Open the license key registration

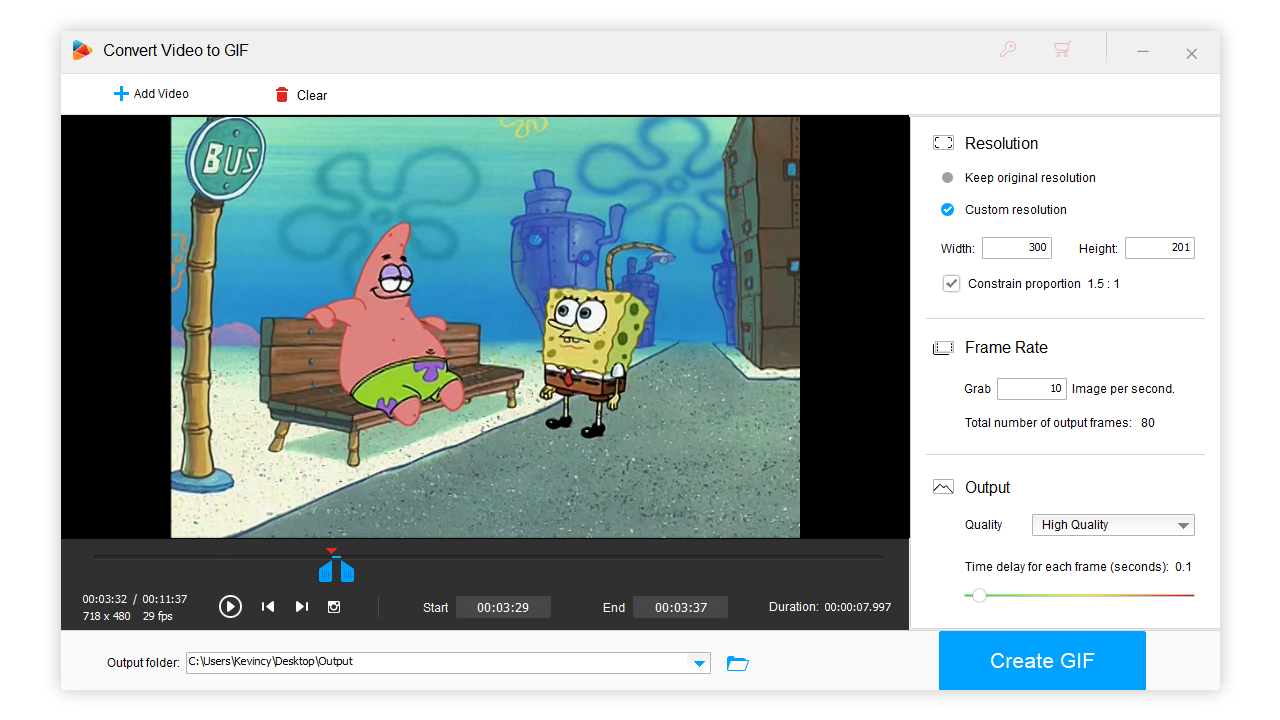[x=1008, y=48]
